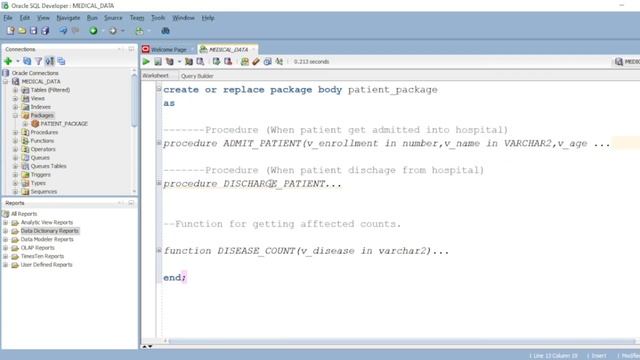Click the grey Forward navigation icon
This screenshot has width=640, height=360.
click(113, 31)
